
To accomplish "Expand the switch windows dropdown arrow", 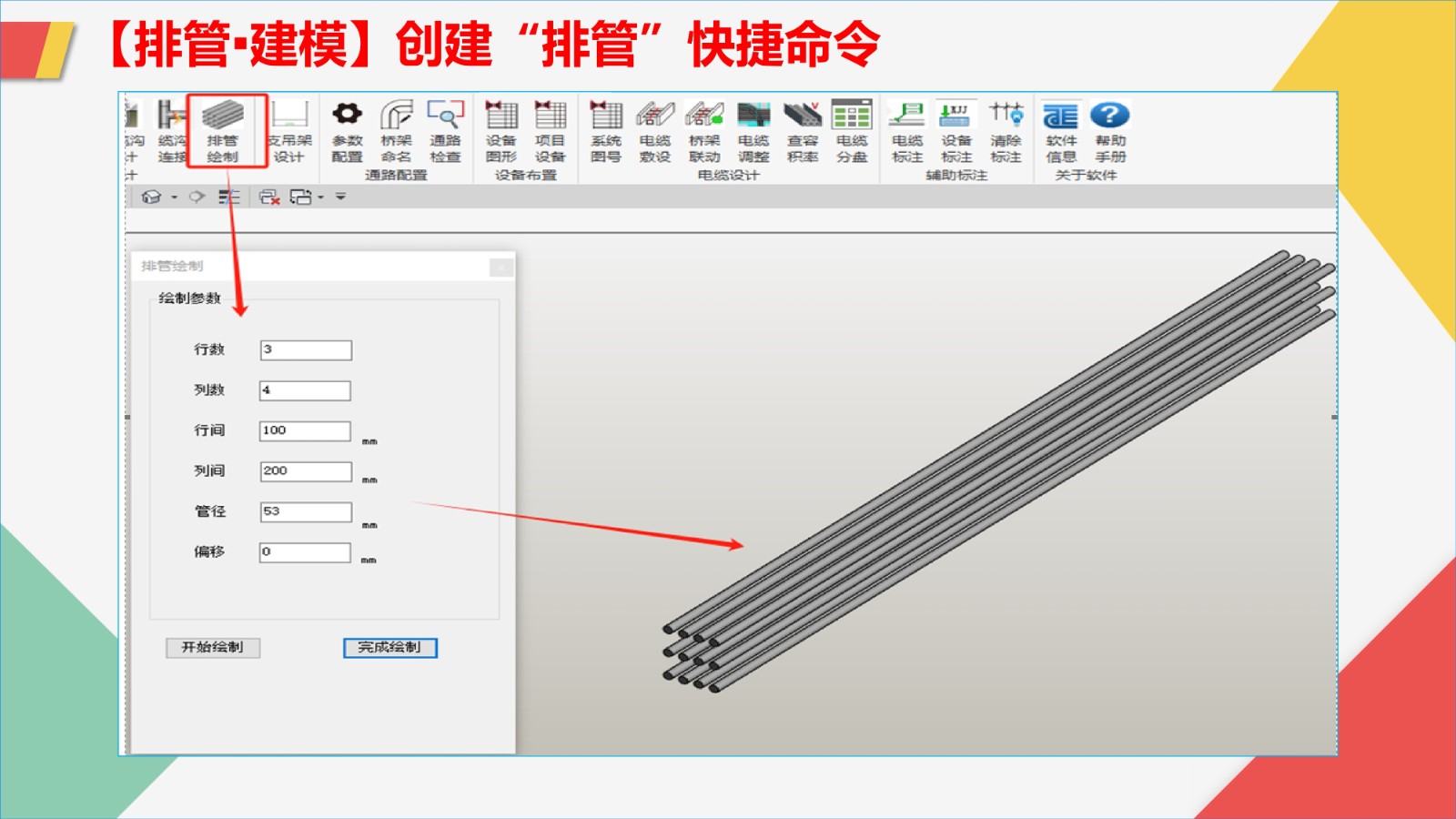I will 320,197.
